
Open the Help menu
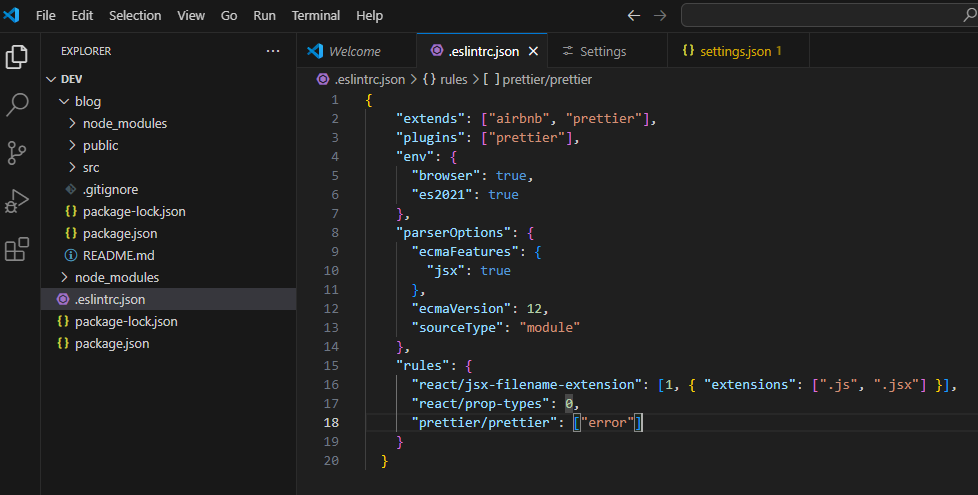tap(369, 16)
